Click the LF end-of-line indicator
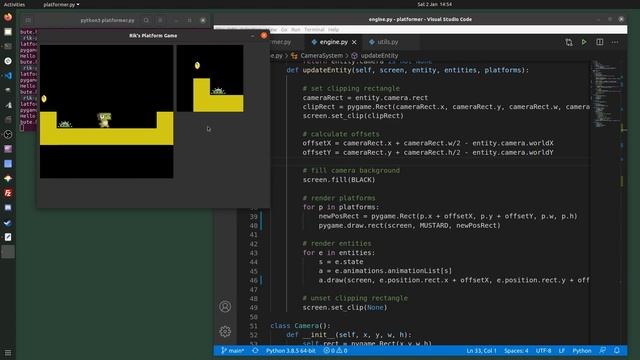 562,351
